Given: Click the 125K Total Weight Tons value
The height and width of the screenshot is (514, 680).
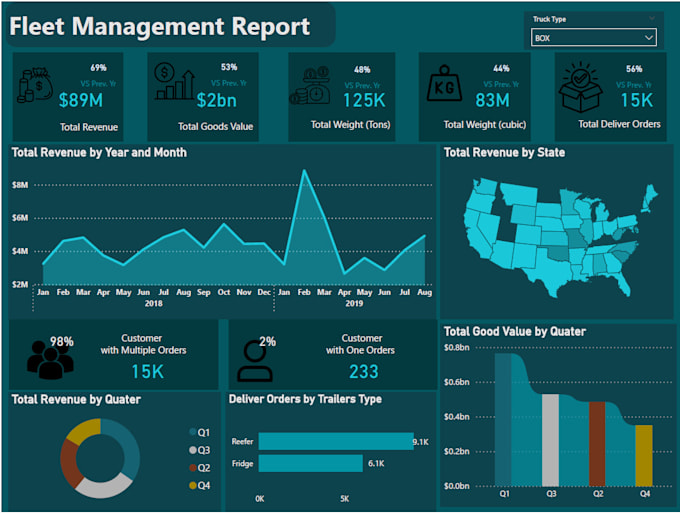Looking at the screenshot, I should tap(364, 101).
